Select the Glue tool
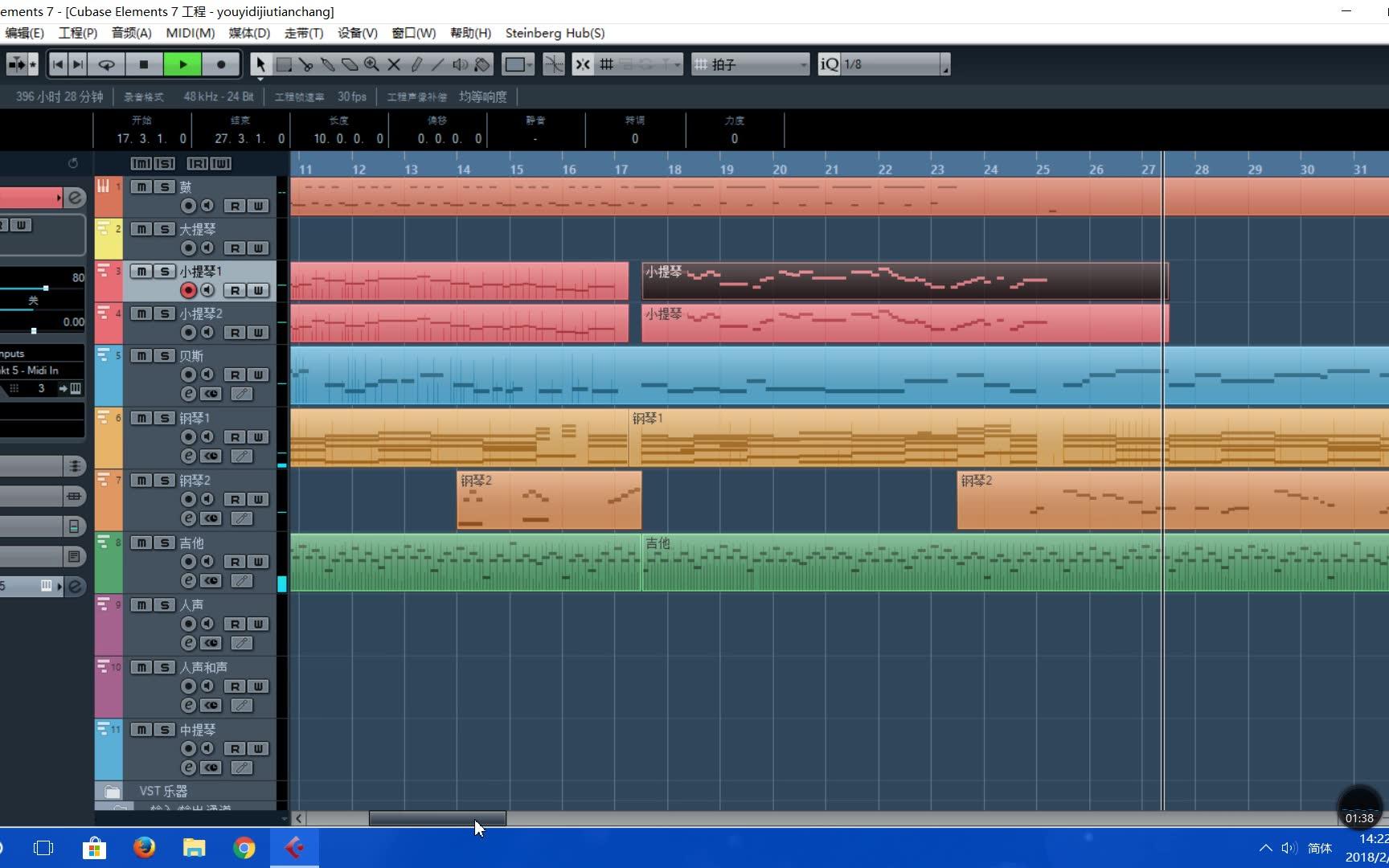 pyautogui.click(x=327, y=64)
